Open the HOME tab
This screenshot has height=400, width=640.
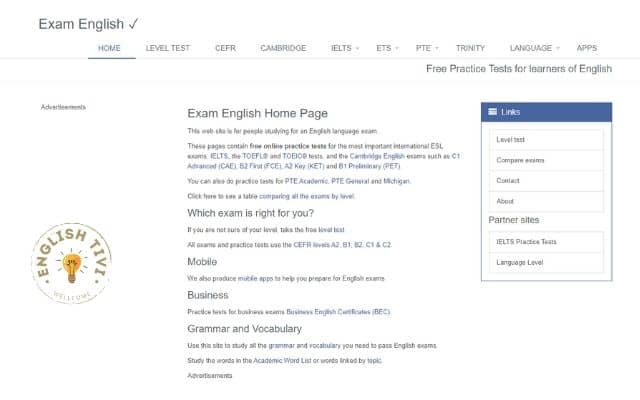click(x=109, y=48)
